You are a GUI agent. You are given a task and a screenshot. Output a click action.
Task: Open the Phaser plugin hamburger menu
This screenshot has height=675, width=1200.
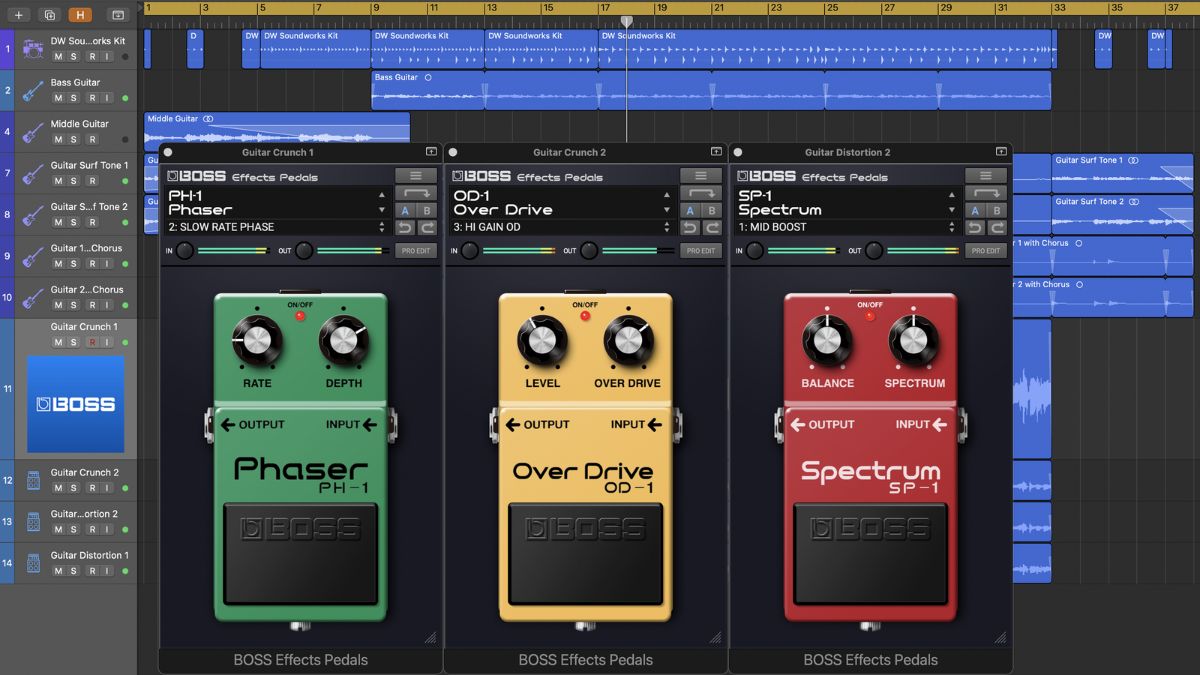416,176
